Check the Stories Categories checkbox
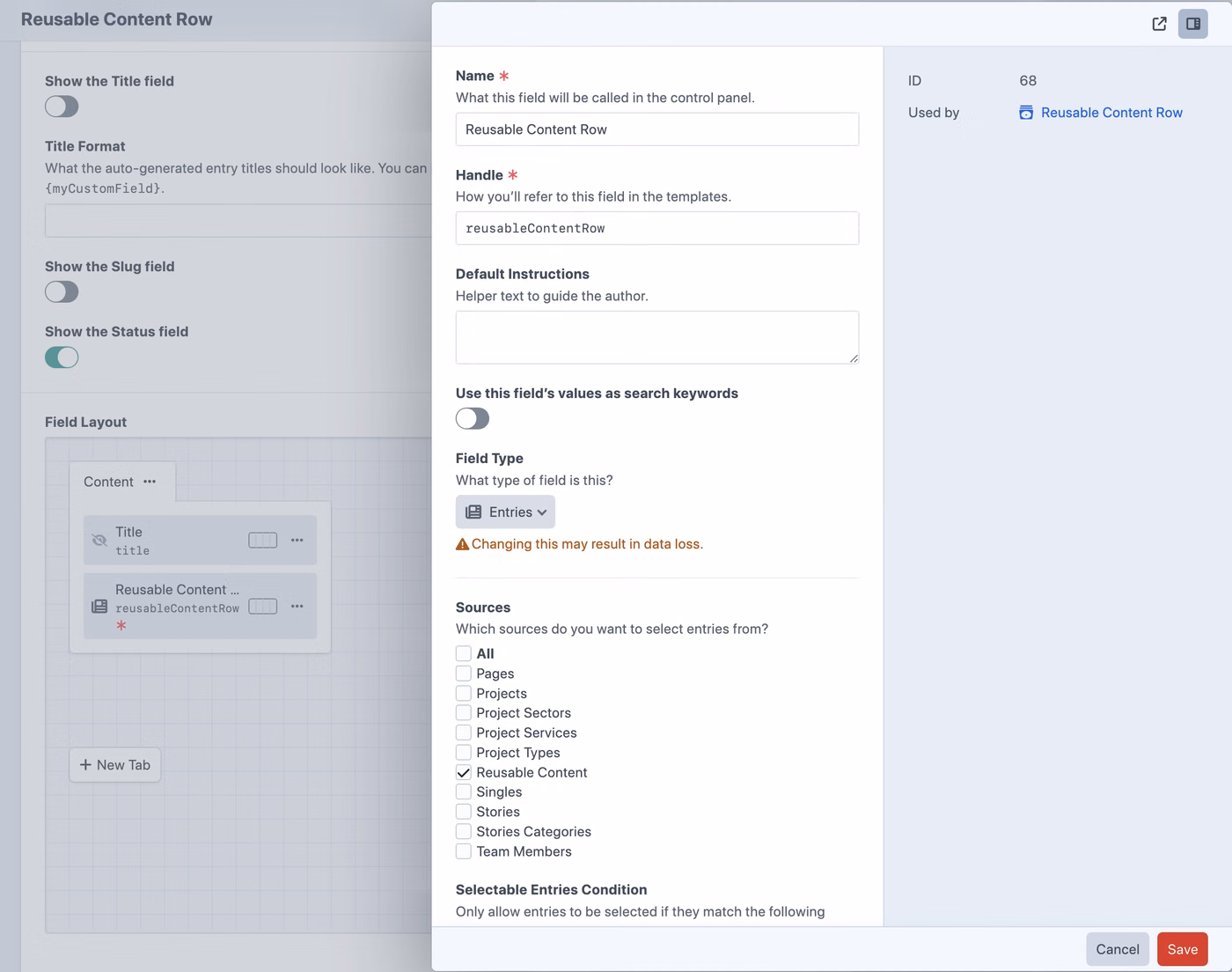Viewport: 1232px width, 972px height. click(x=464, y=832)
